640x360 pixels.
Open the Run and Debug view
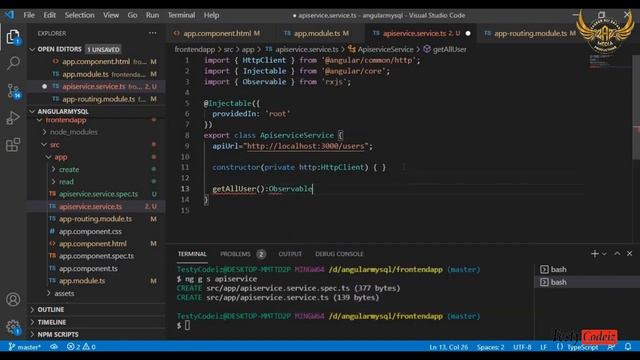tap(13, 118)
